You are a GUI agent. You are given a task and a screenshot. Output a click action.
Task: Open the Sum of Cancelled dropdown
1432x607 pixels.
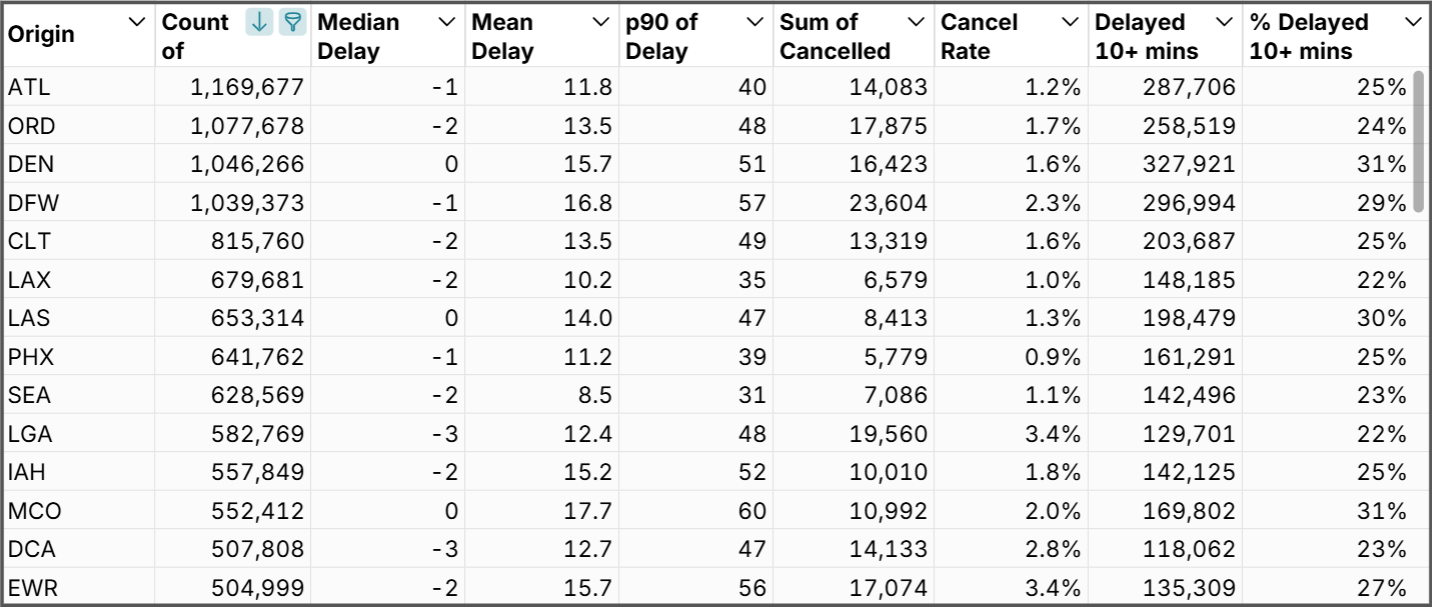pos(916,22)
